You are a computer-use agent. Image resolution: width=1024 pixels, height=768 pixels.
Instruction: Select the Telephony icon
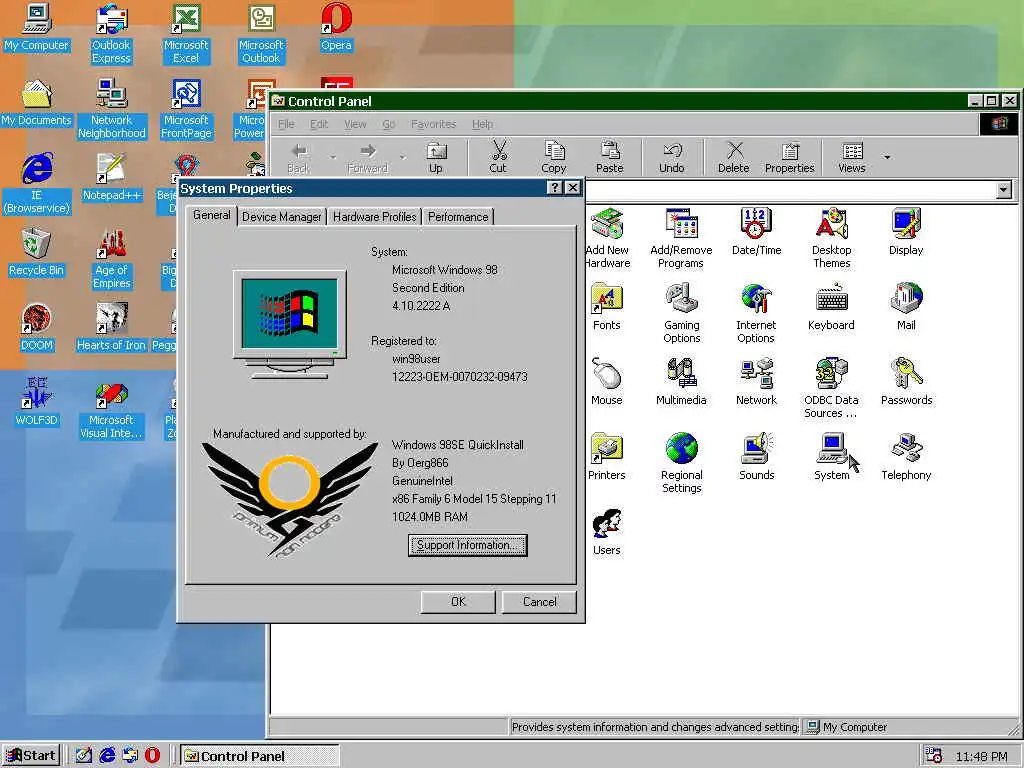tap(906, 457)
